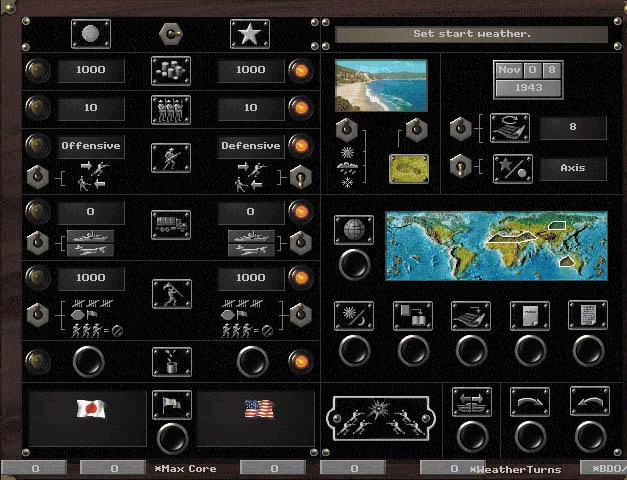Click the flag-bearer soldier icon
The height and width of the screenshot is (480, 627).
pyautogui.click(x=171, y=293)
